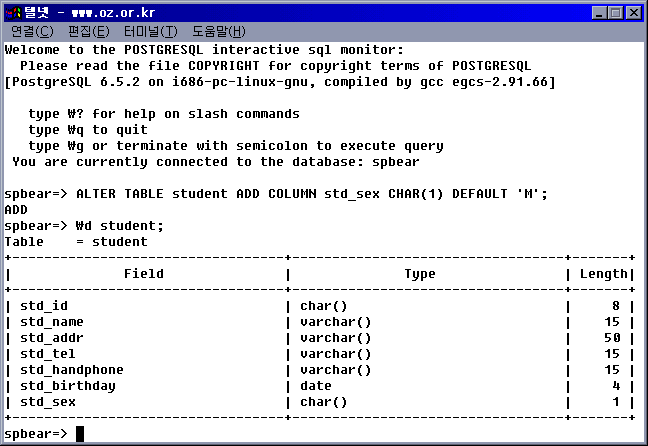The height and width of the screenshot is (446, 648).
Task: Close the telnet window
Action: coord(634,13)
